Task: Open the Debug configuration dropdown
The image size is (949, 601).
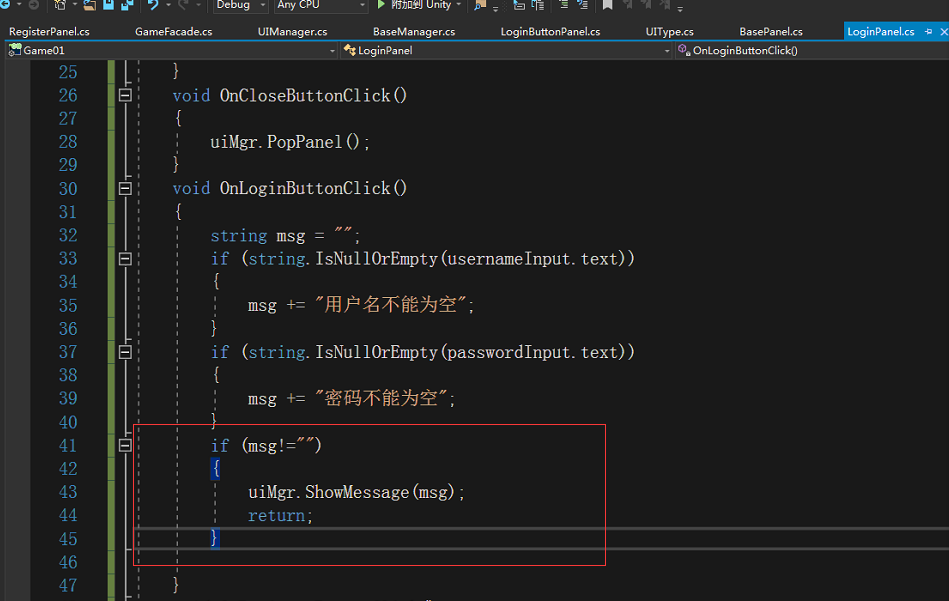Action: [x=240, y=5]
